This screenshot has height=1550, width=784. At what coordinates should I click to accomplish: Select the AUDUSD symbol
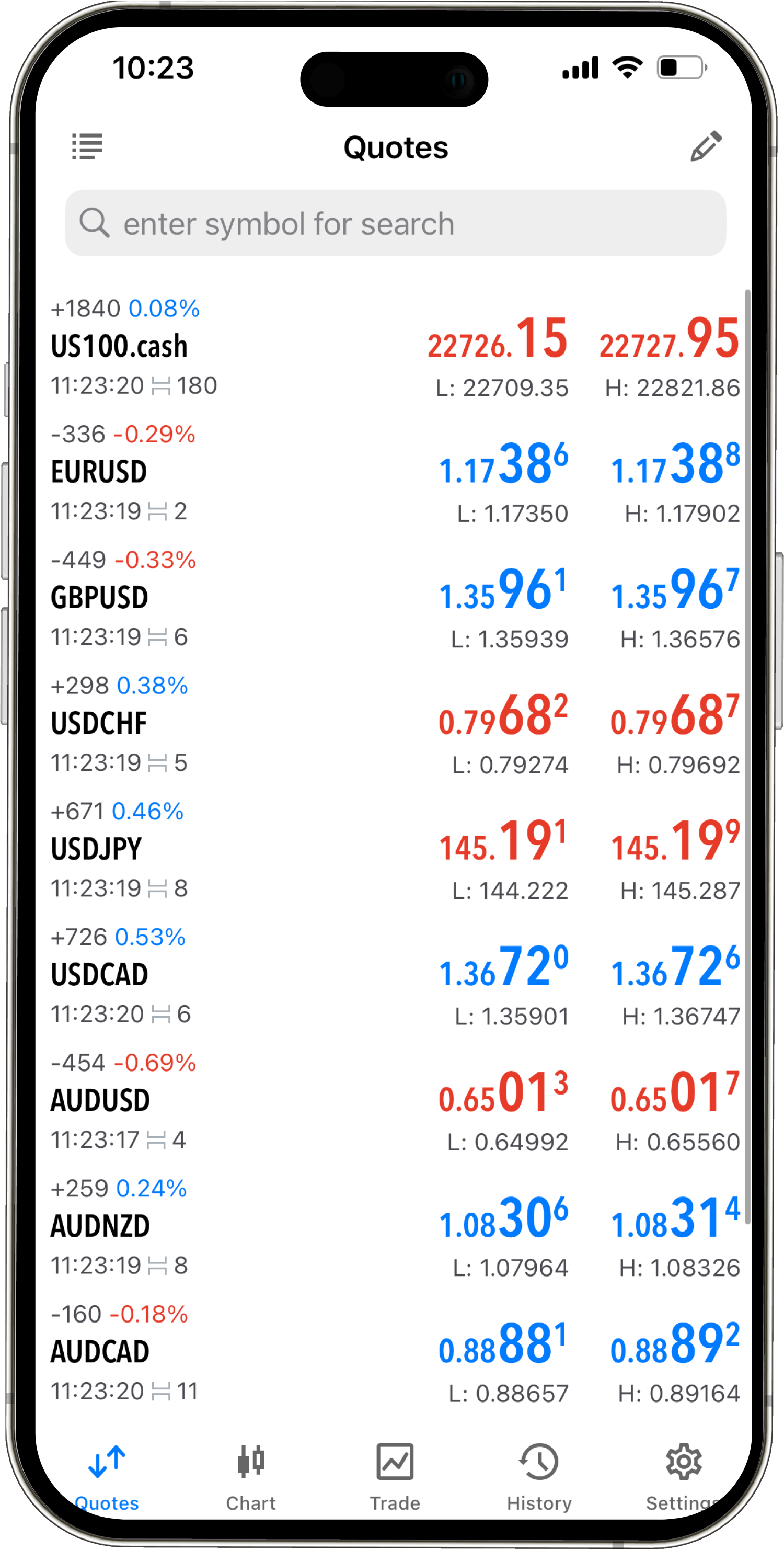tap(100, 1100)
